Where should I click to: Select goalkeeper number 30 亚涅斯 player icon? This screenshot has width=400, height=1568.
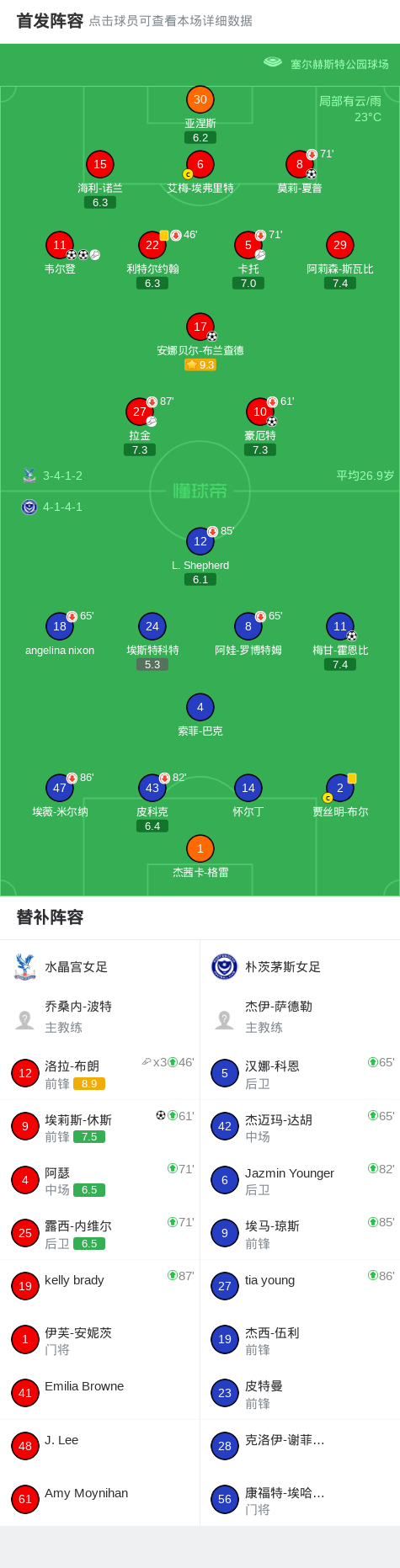pos(200,99)
